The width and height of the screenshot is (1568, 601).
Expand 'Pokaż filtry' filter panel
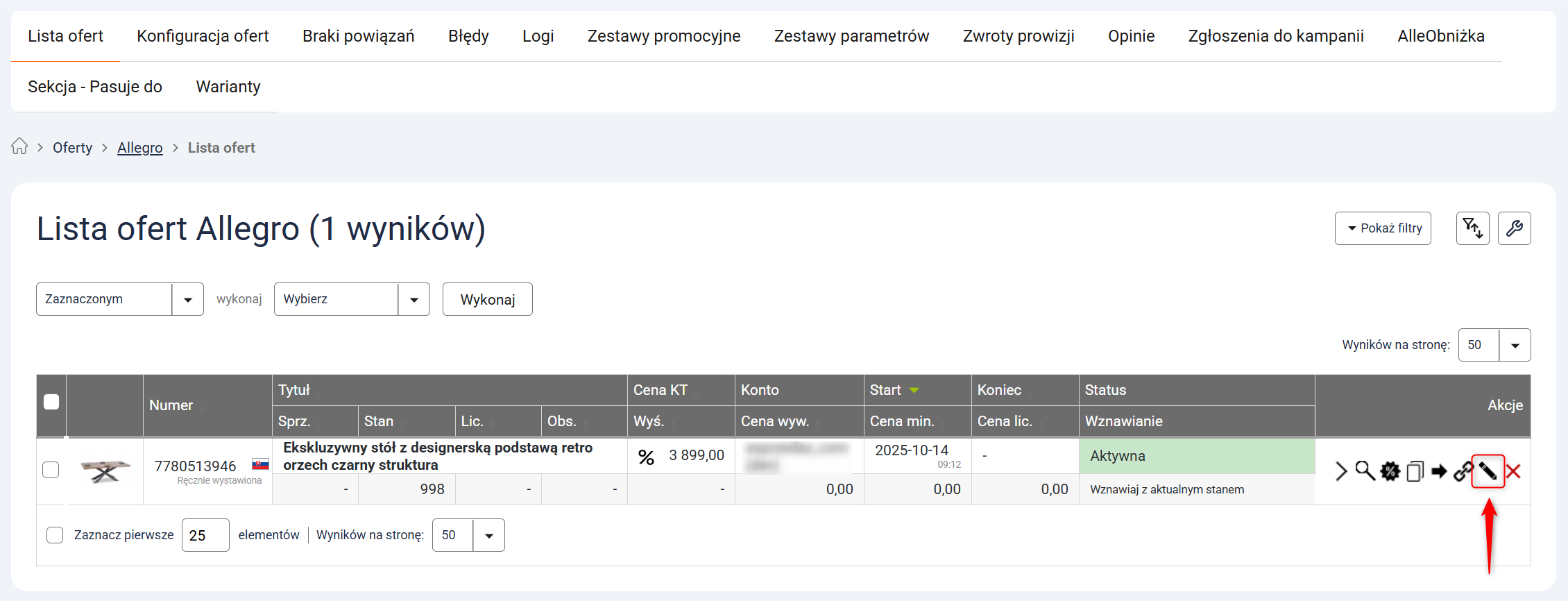click(1383, 228)
